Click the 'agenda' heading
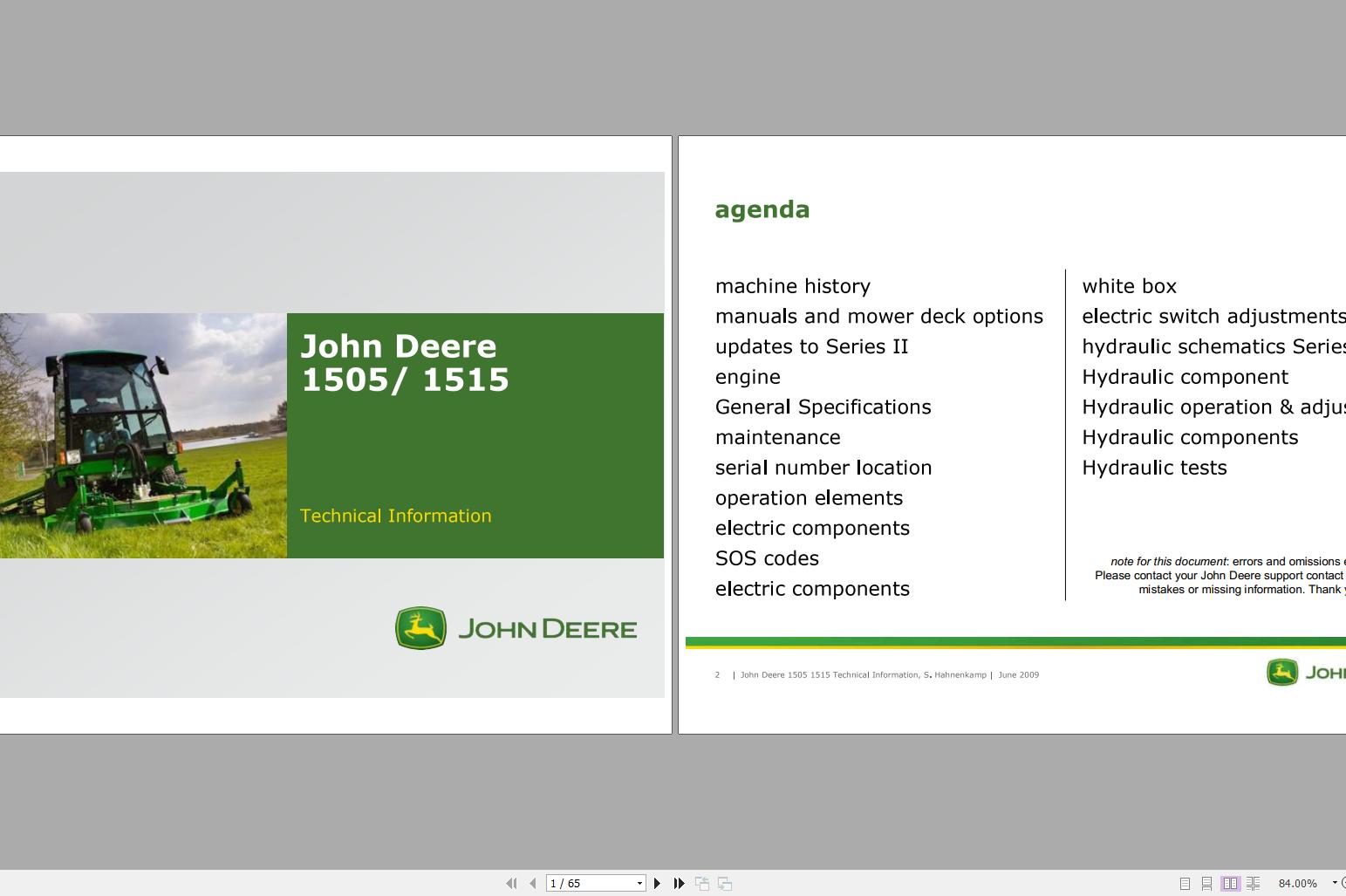Viewport: 1346px width, 896px height. point(762,210)
